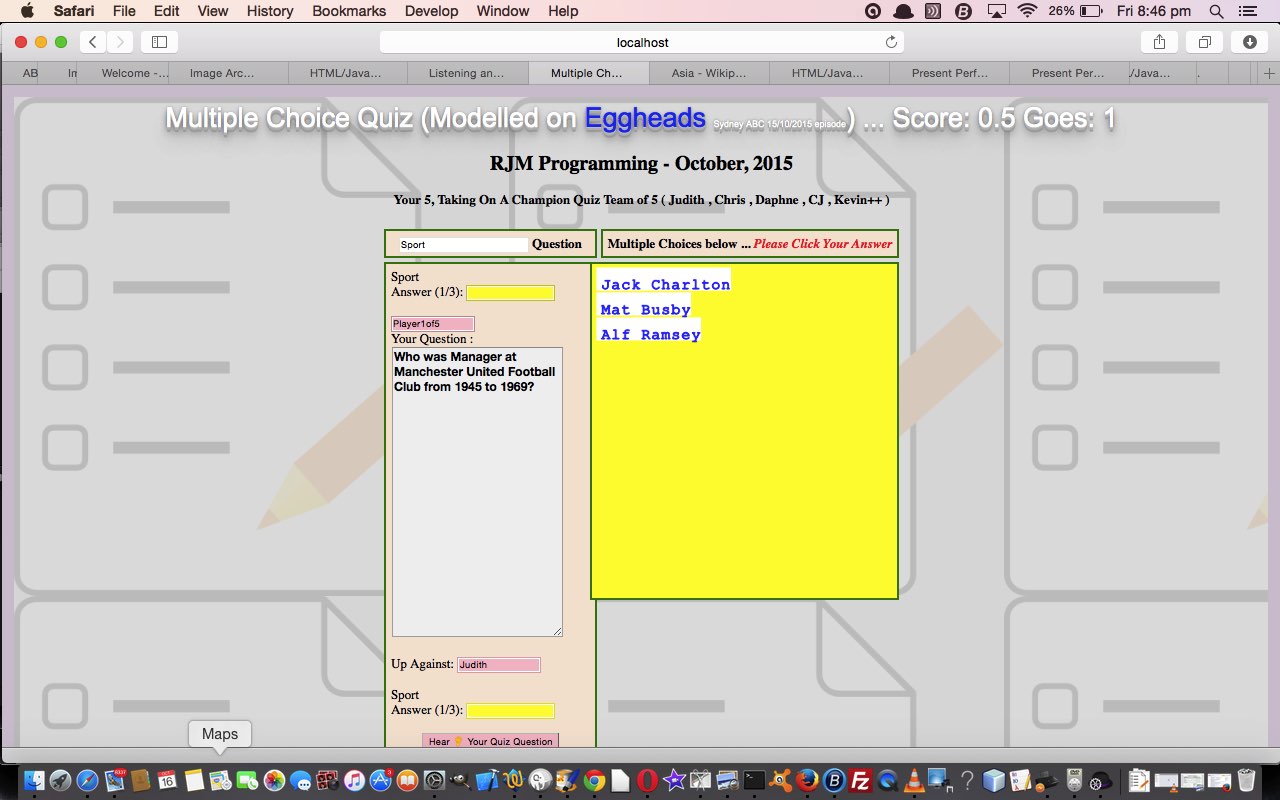Open iTunes in the Dock
The width and height of the screenshot is (1280, 800).
354,781
